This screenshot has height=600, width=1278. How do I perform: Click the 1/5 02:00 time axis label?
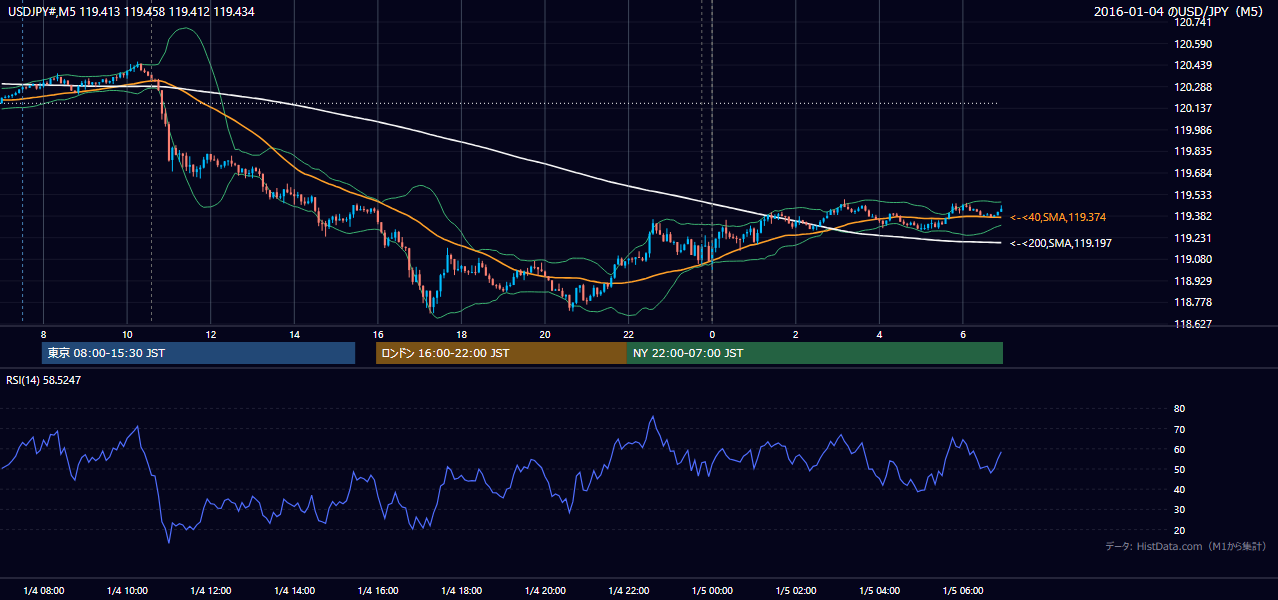(795, 590)
